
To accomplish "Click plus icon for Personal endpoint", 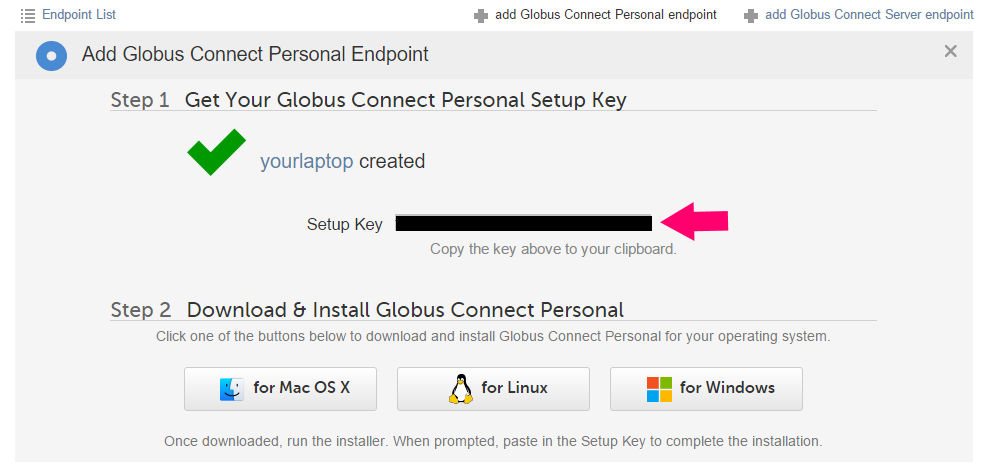I will [482, 16].
